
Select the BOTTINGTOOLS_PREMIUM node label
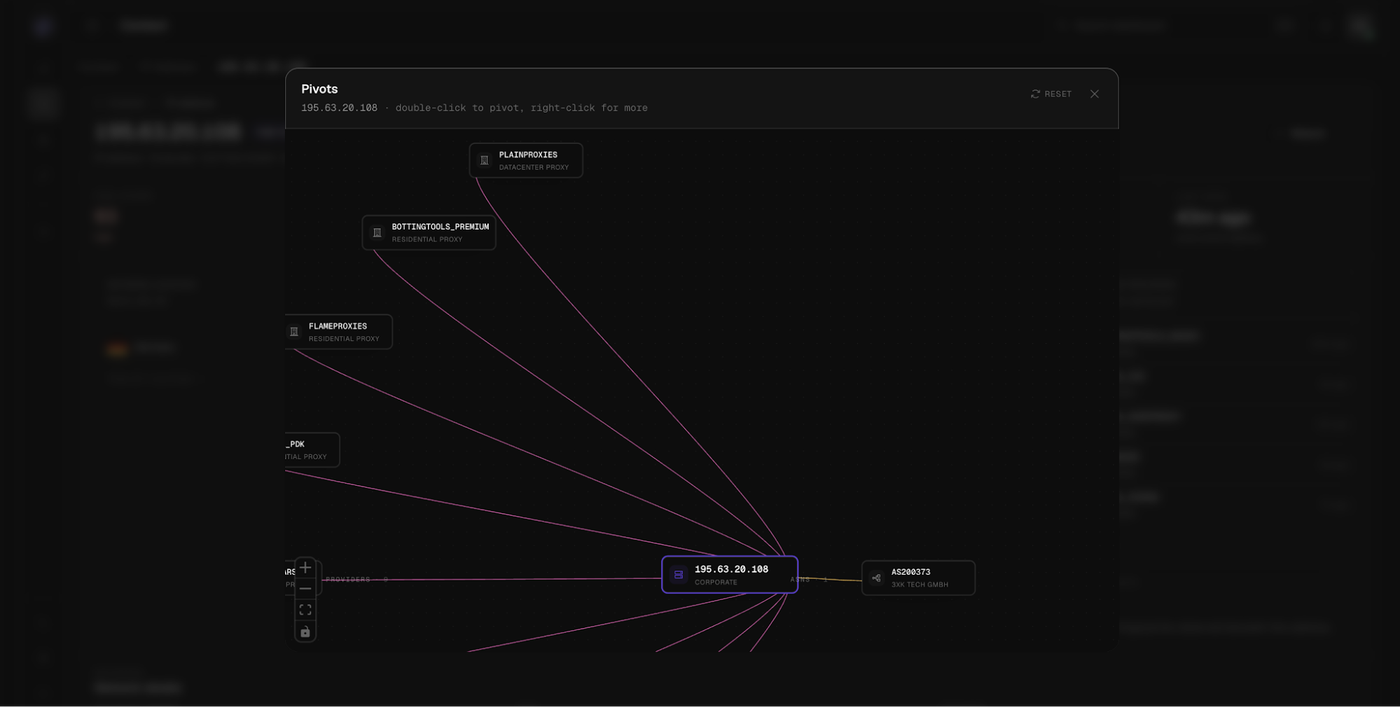(440, 227)
